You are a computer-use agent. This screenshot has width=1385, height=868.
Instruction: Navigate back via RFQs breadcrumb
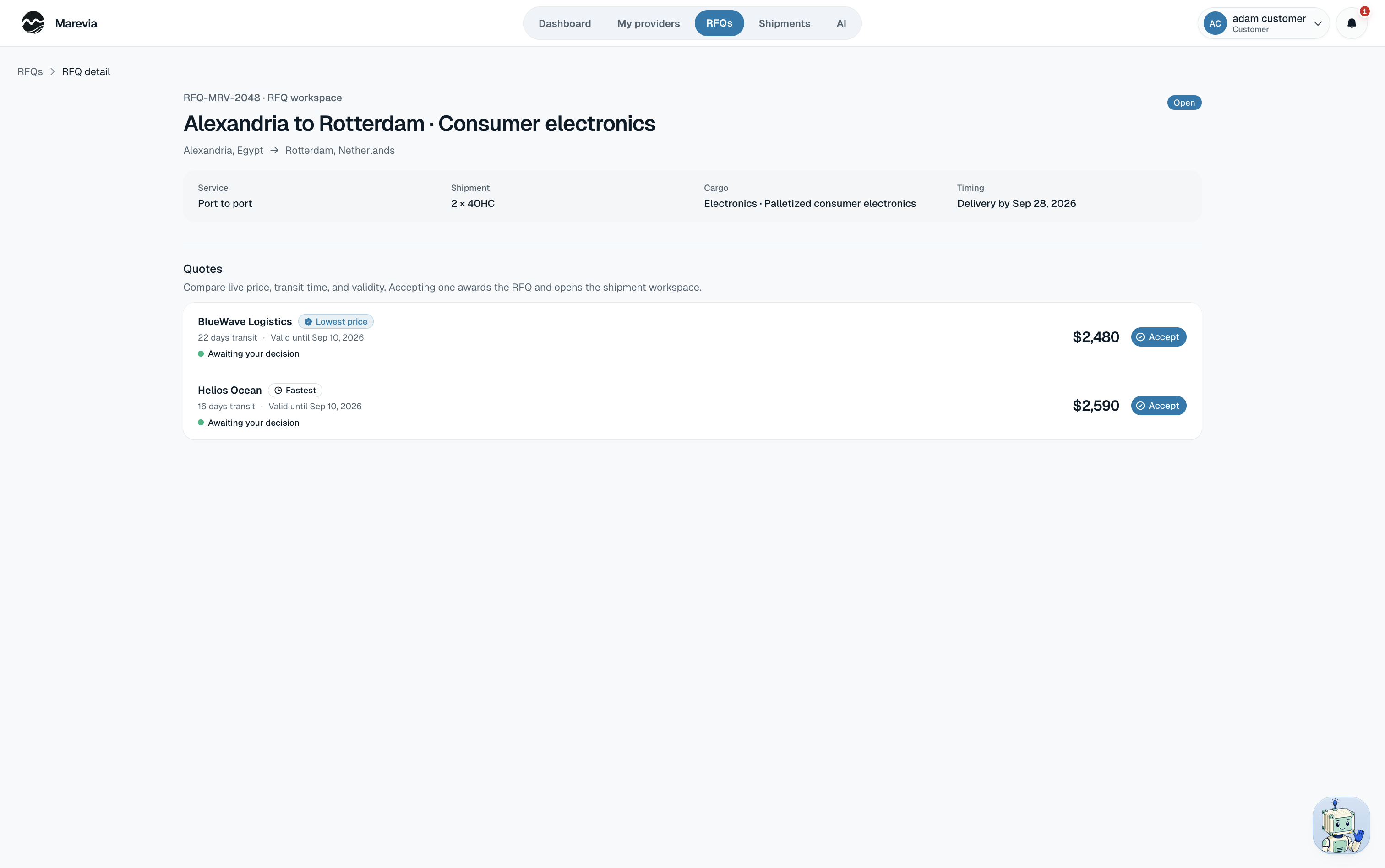(x=30, y=72)
